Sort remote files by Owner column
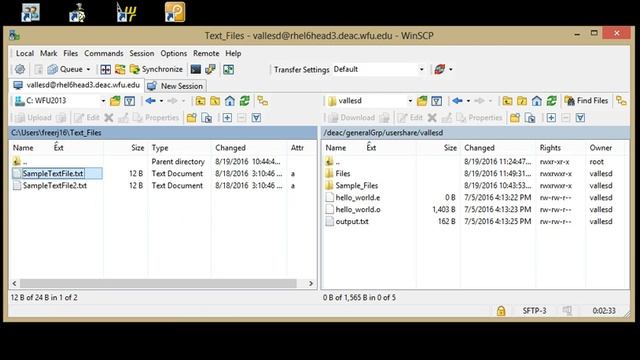Screen dimensions: 640x360 [606, 148]
